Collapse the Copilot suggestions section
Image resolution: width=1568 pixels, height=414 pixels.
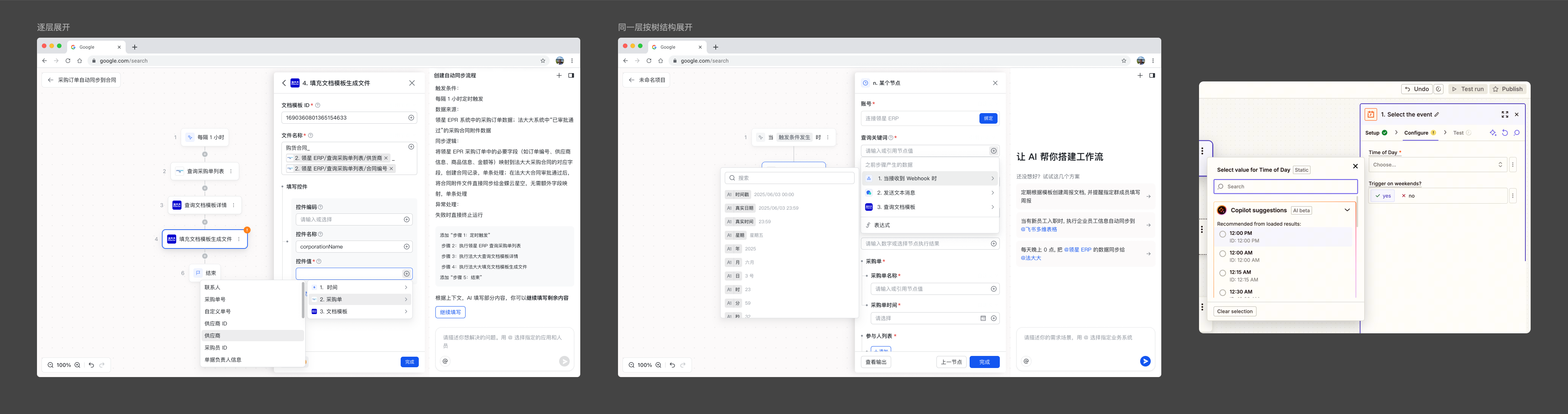[x=1347, y=210]
